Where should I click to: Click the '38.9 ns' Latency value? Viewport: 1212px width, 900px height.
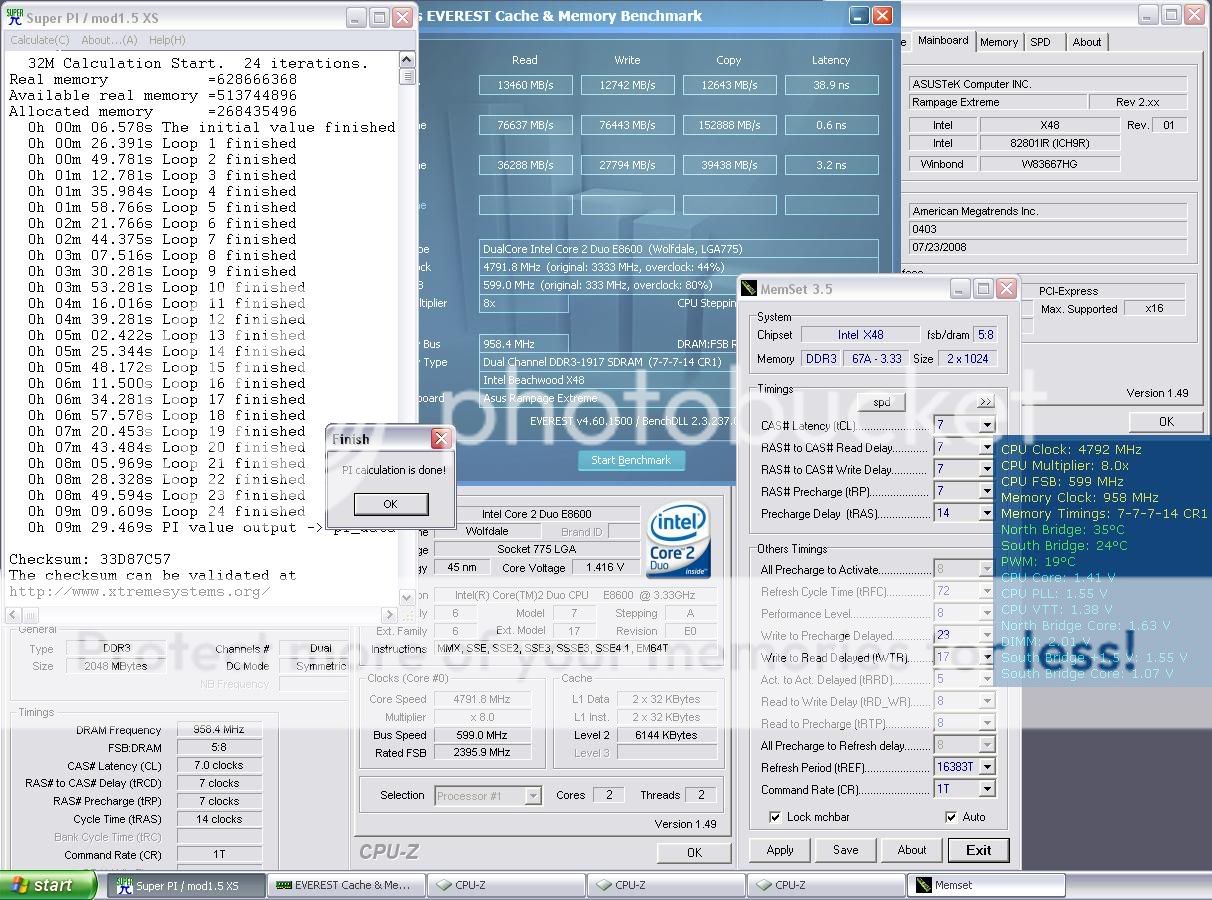tap(831, 85)
